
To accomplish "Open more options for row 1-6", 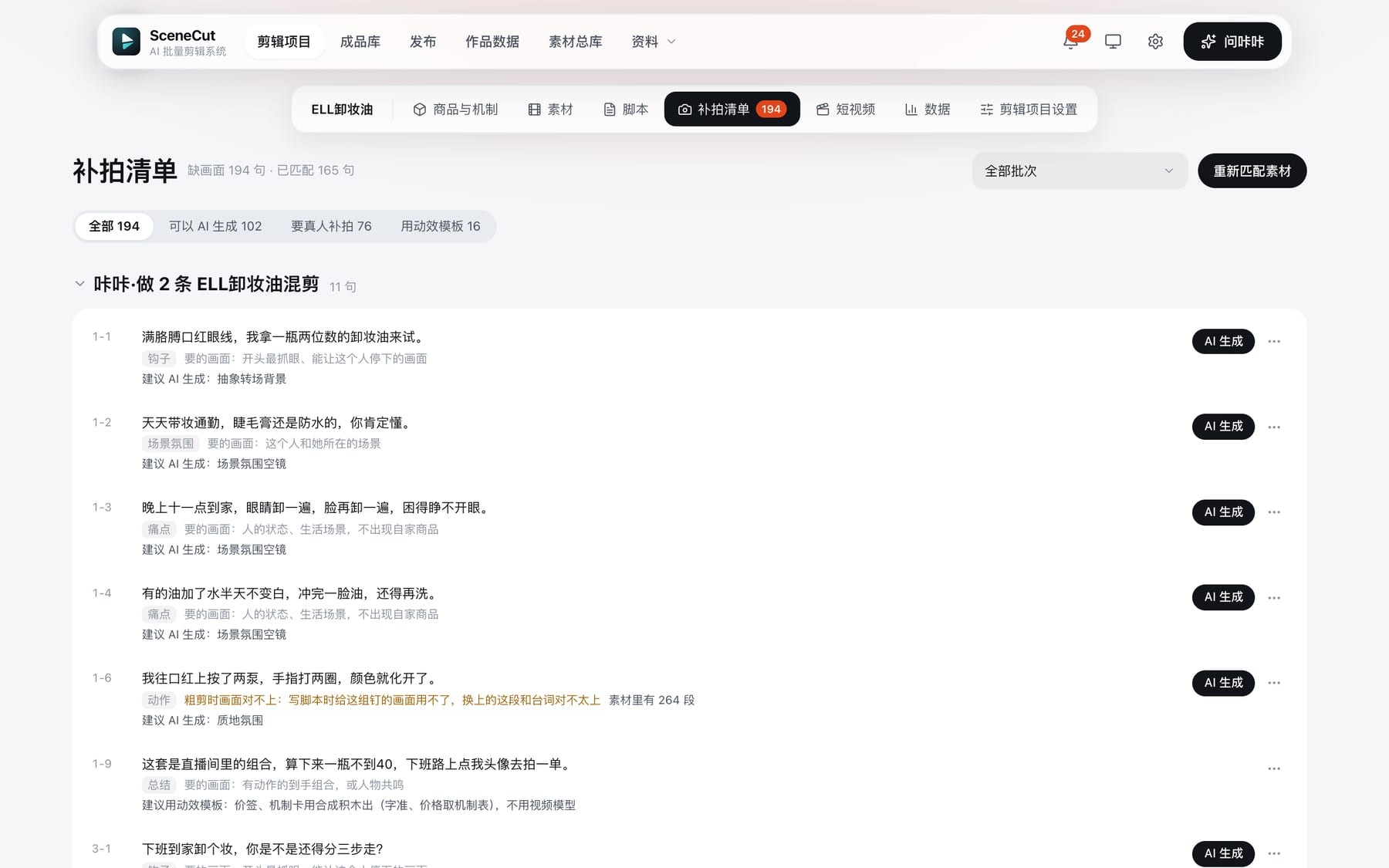I will point(1274,683).
